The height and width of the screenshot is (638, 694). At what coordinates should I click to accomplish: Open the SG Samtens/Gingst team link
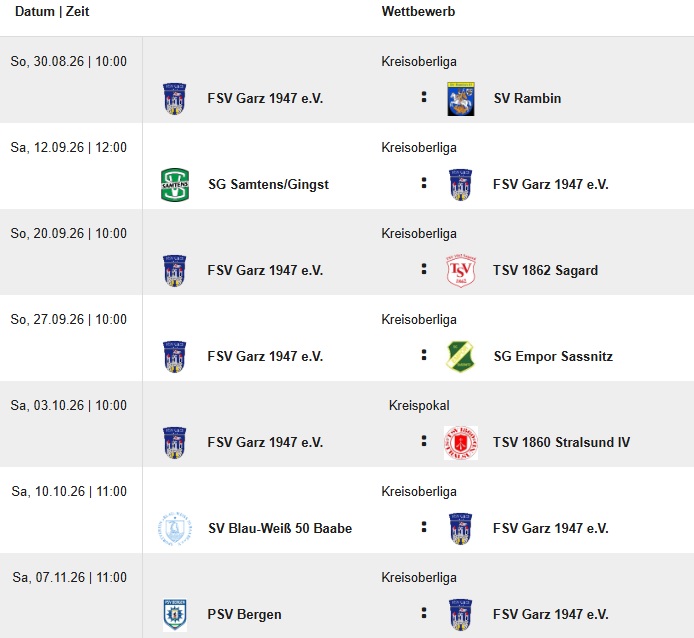(268, 184)
